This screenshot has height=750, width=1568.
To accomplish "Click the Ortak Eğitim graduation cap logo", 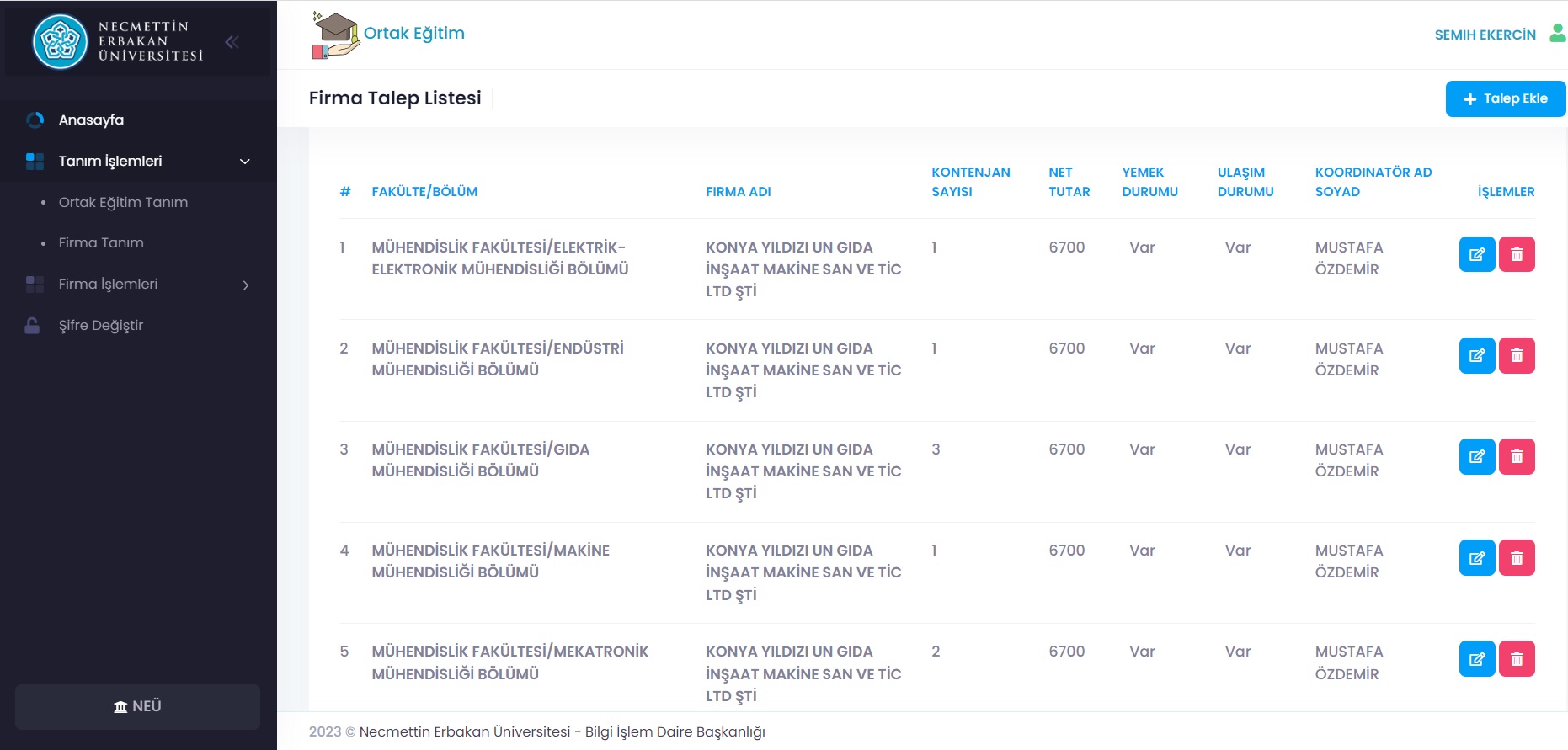I will tap(335, 35).
